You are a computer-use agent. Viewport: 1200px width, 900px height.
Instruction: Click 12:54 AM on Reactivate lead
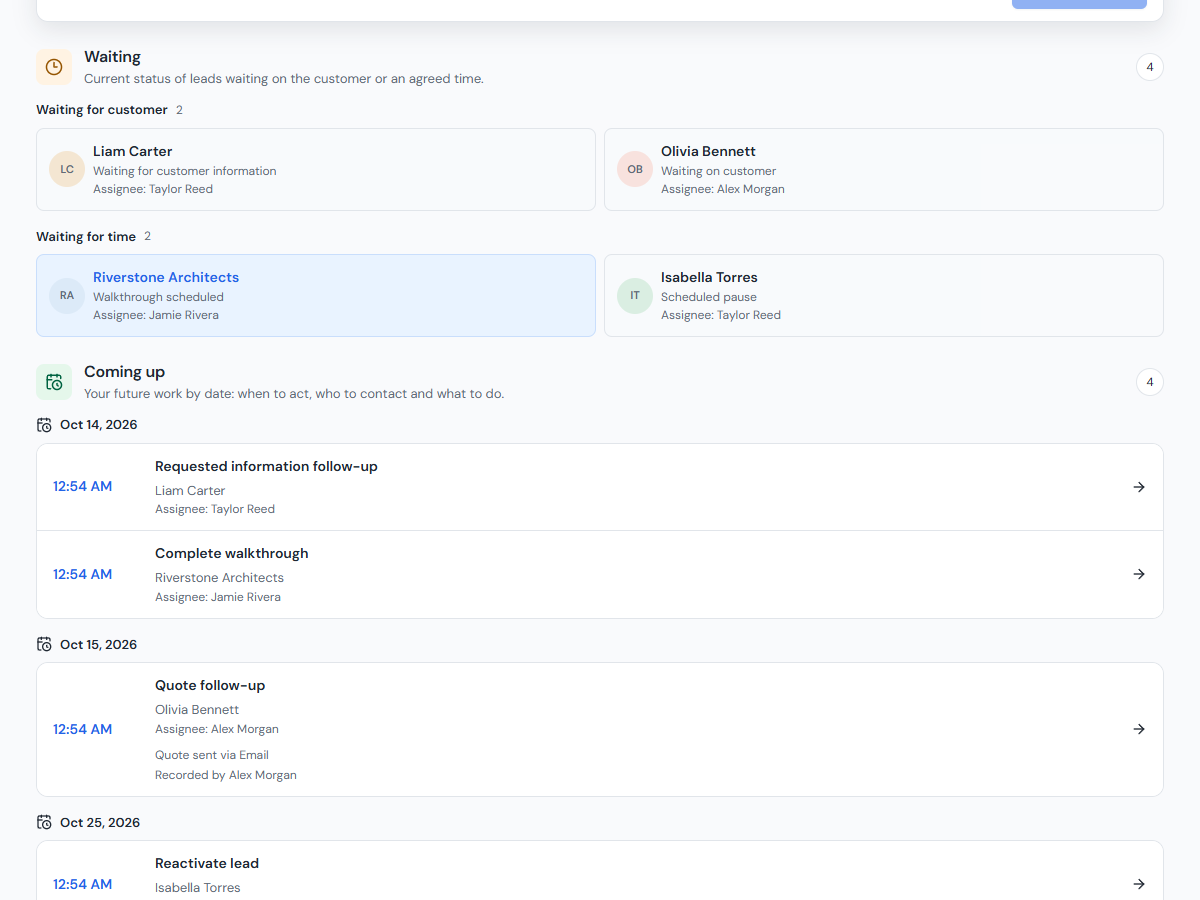(x=82, y=884)
